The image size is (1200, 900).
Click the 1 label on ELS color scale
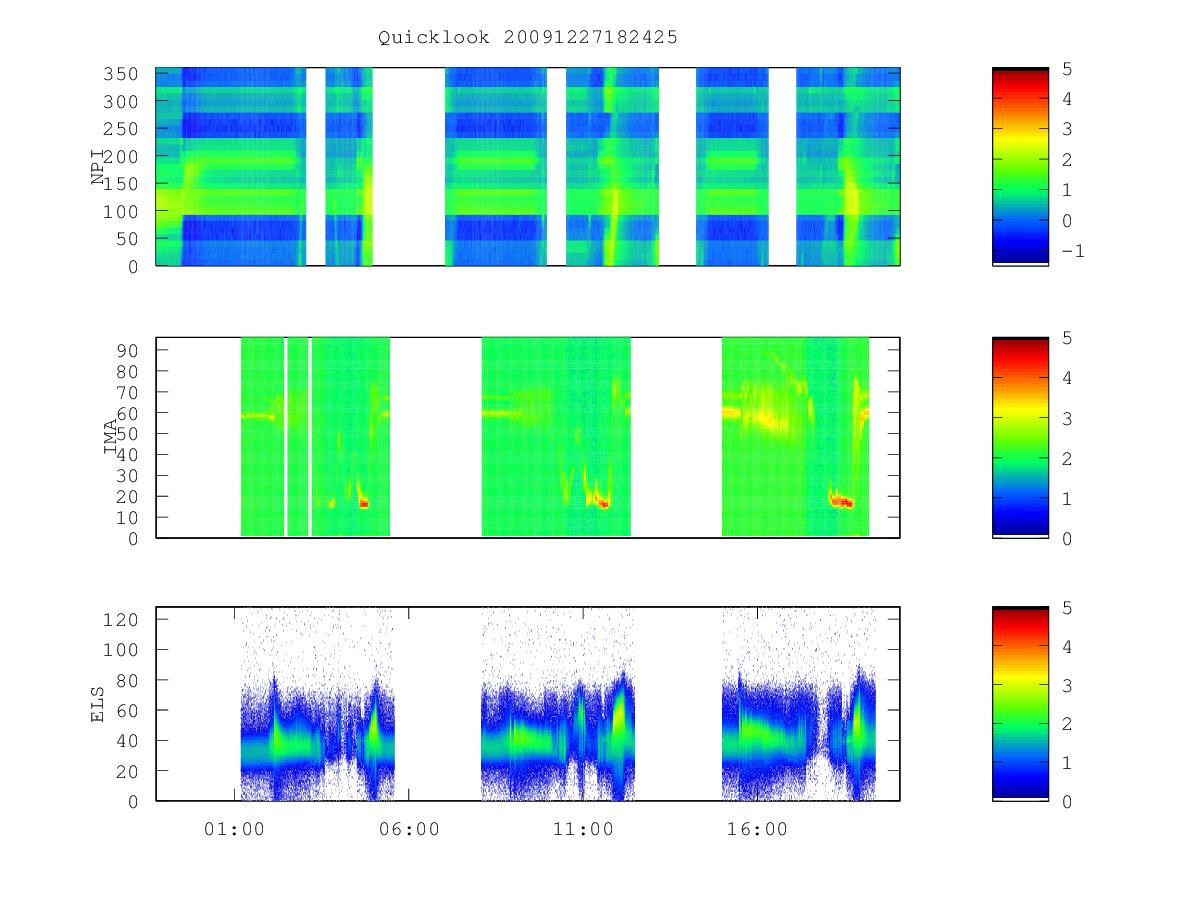coord(1066,762)
